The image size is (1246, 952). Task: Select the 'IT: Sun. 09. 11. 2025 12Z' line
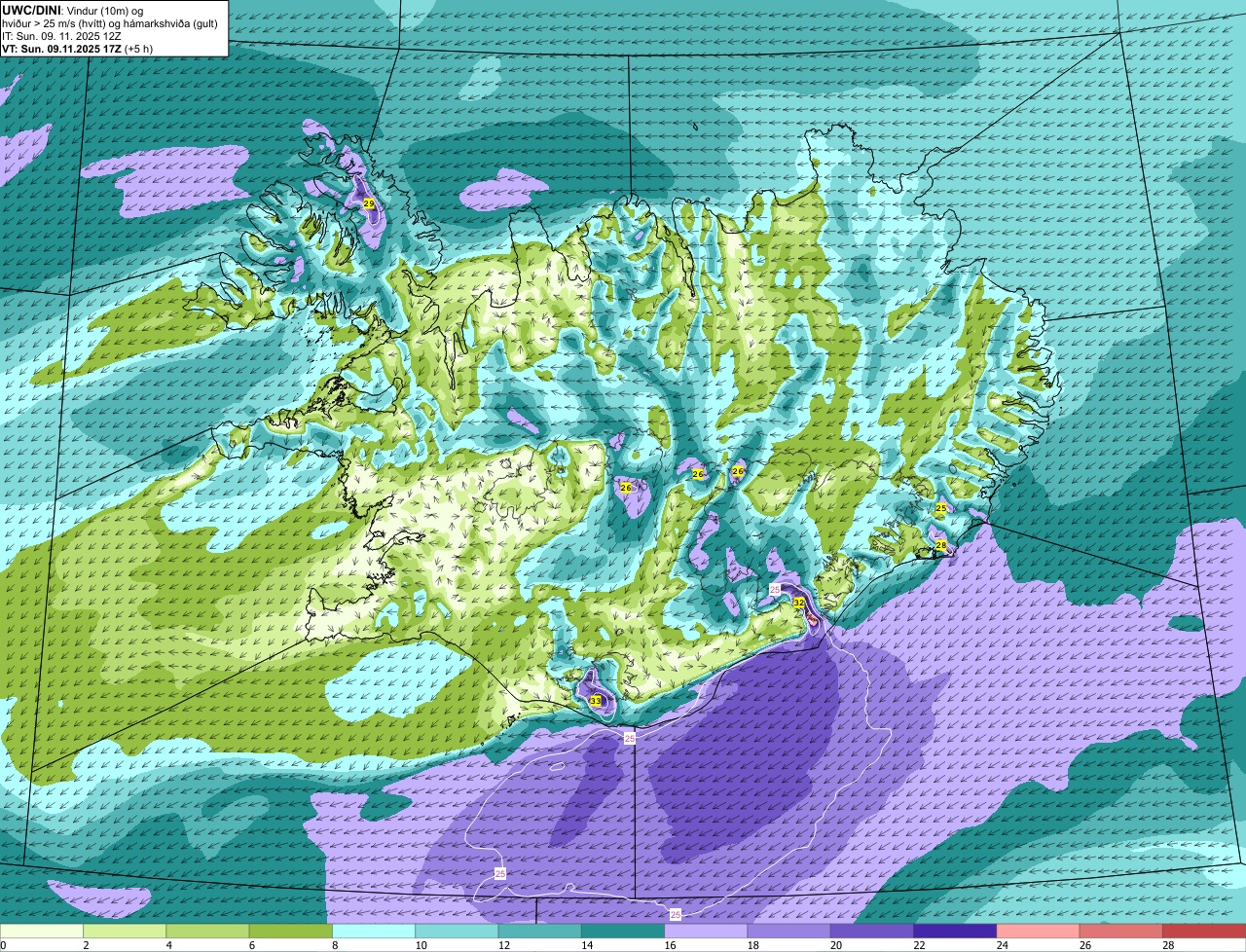point(61,36)
